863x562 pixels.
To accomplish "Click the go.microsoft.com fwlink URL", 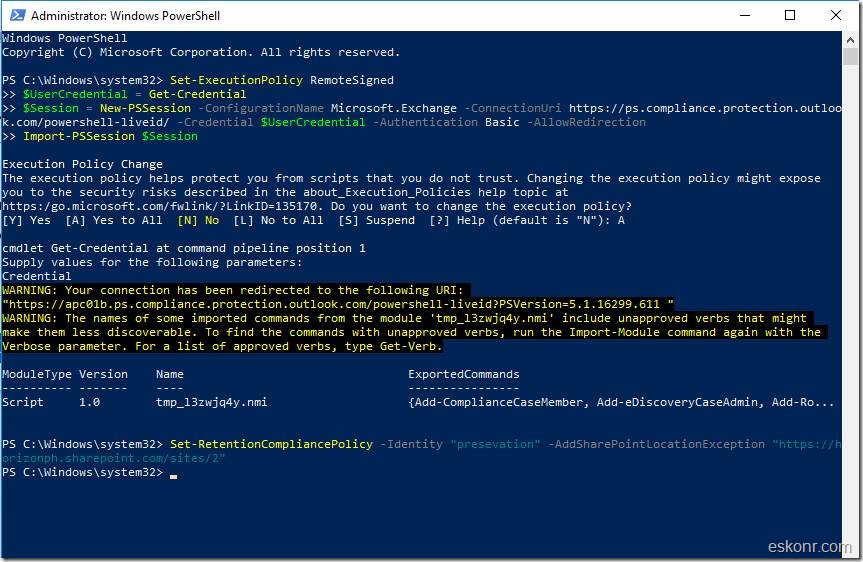I will [160, 206].
